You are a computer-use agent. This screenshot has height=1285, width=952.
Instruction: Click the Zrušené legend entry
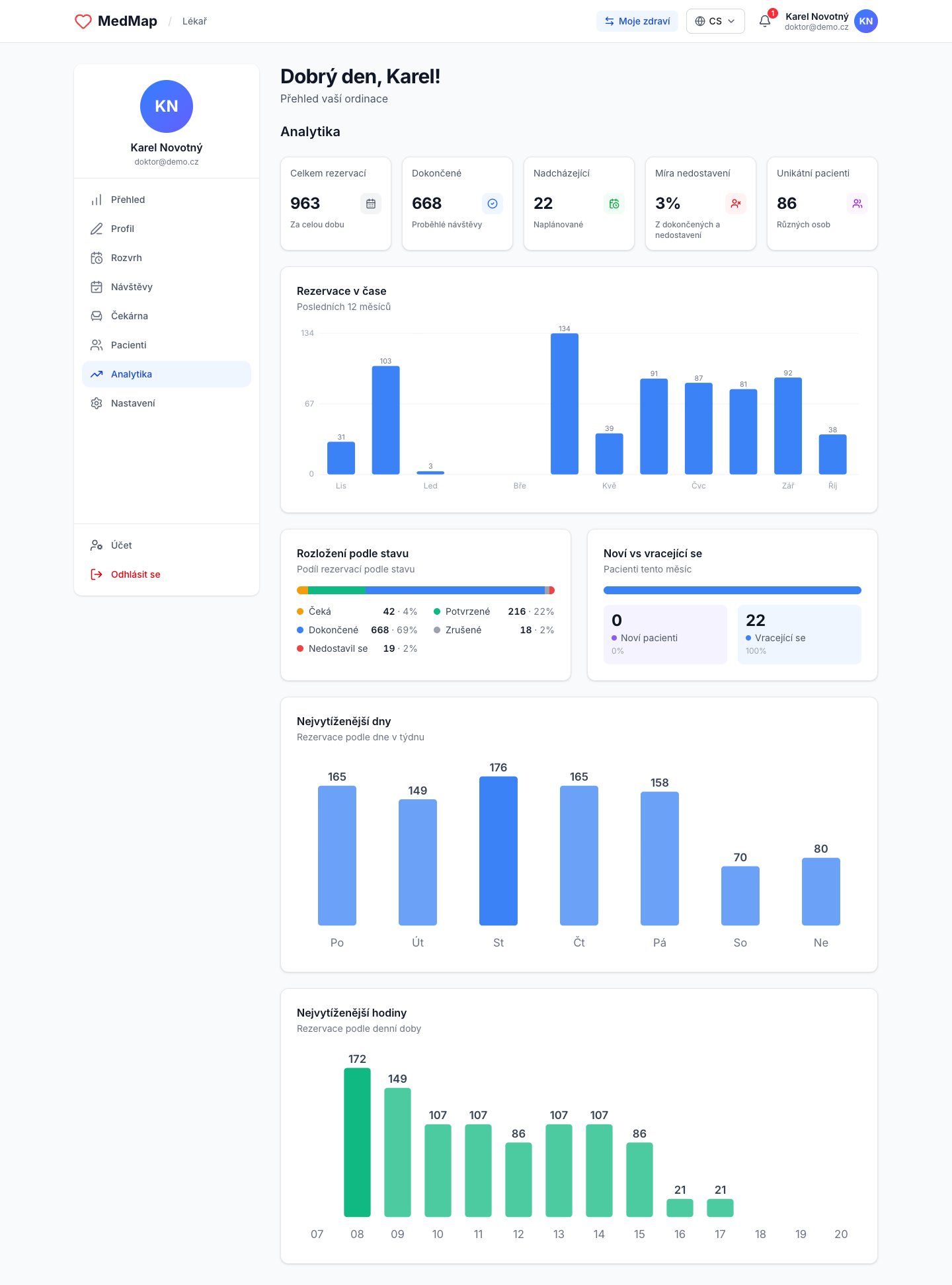click(x=494, y=630)
